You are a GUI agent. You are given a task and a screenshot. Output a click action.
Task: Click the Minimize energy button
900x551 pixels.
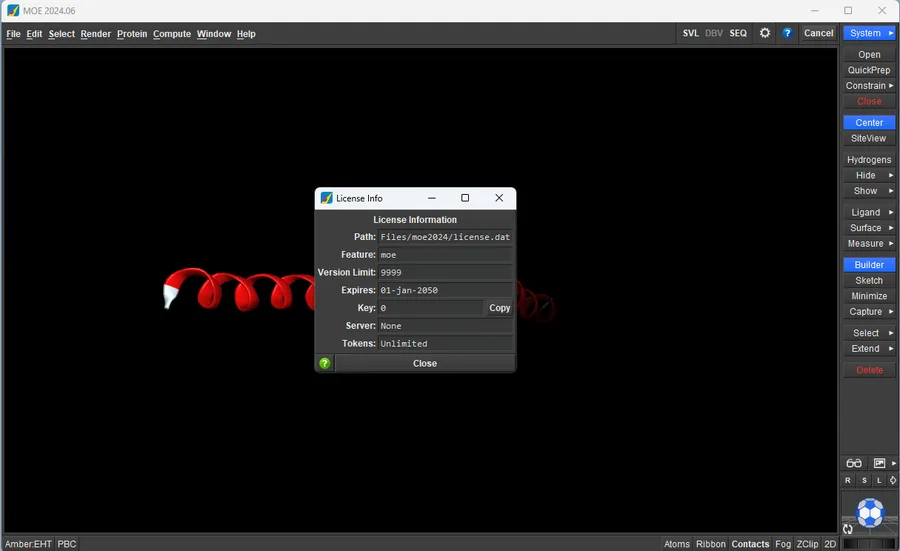tap(869, 296)
